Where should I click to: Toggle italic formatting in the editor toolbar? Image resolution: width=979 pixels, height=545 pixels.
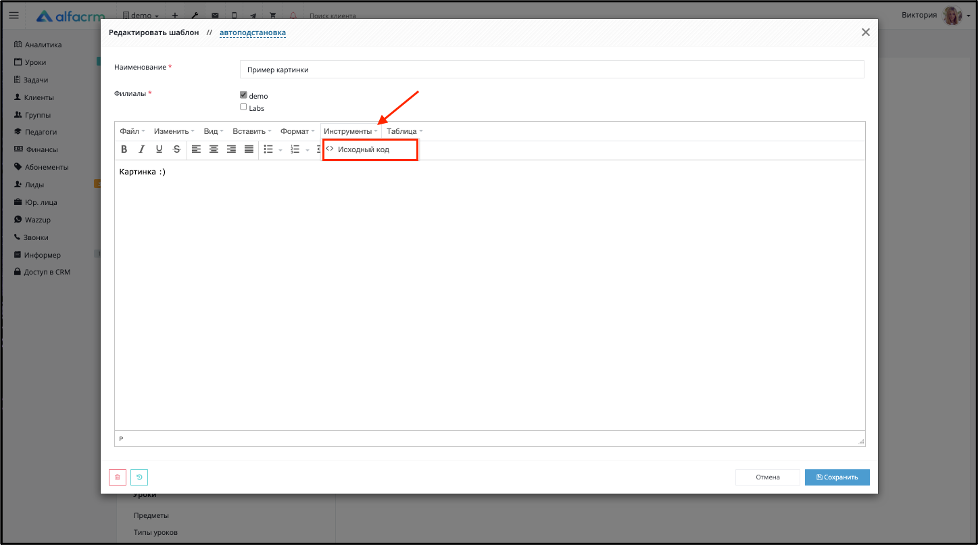[141, 149]
